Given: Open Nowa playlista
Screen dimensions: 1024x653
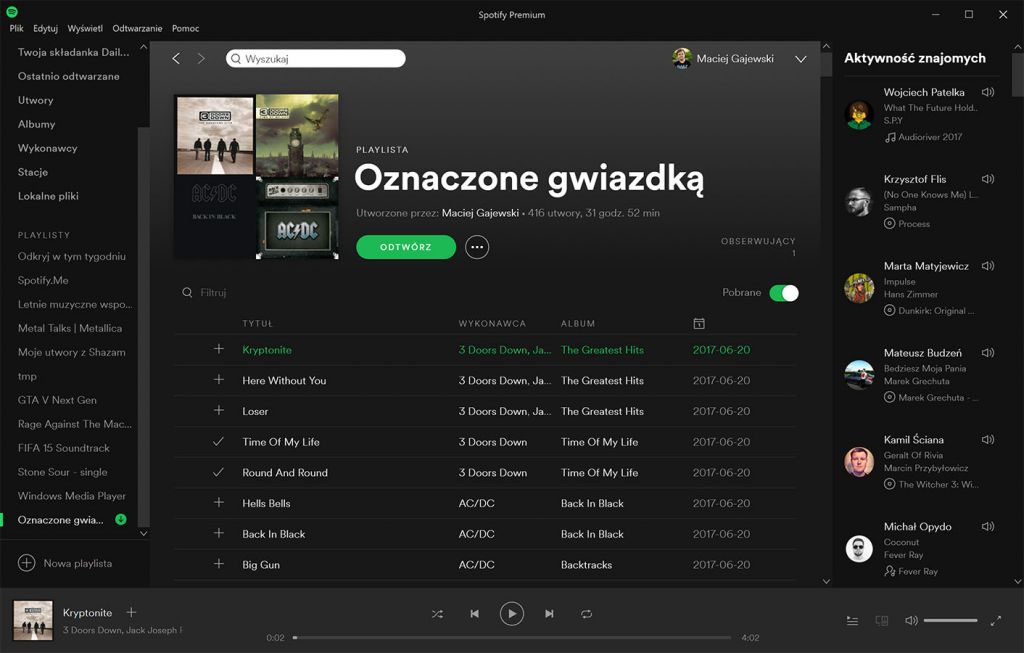Looking at the screenshot, I should tap(78, 563).
